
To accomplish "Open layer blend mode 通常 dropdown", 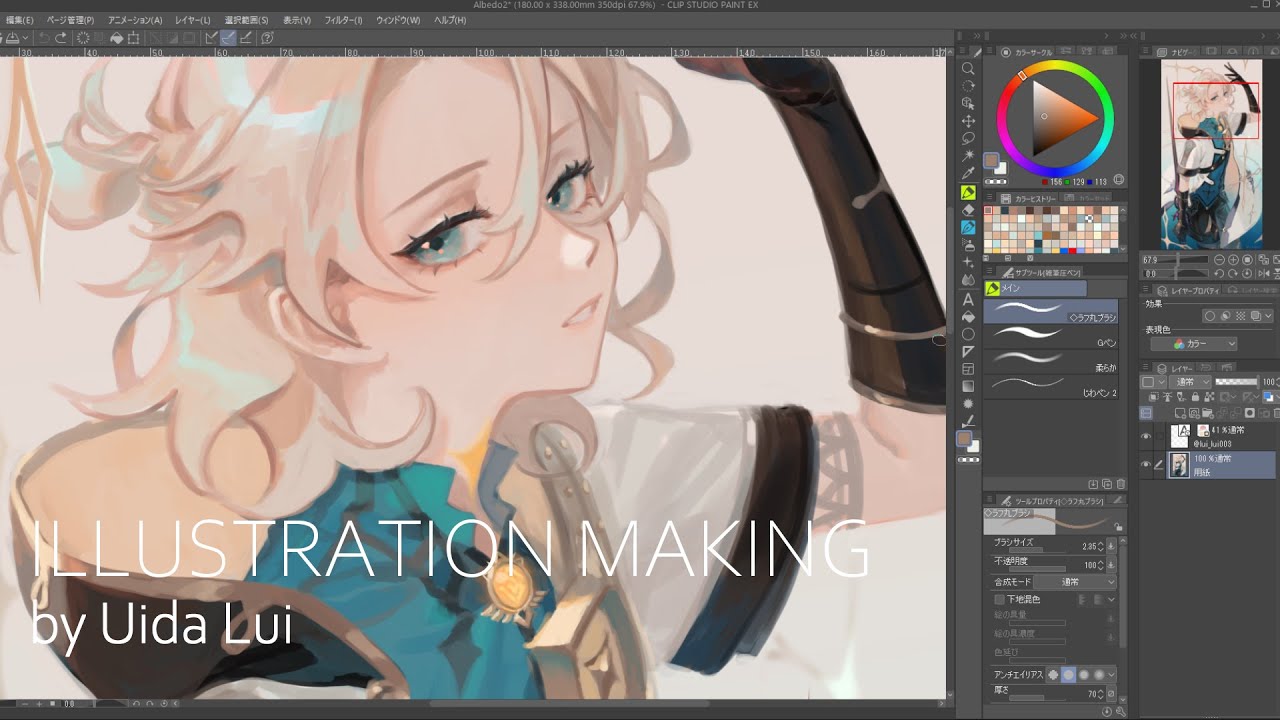I will (x=1192, y=382).
